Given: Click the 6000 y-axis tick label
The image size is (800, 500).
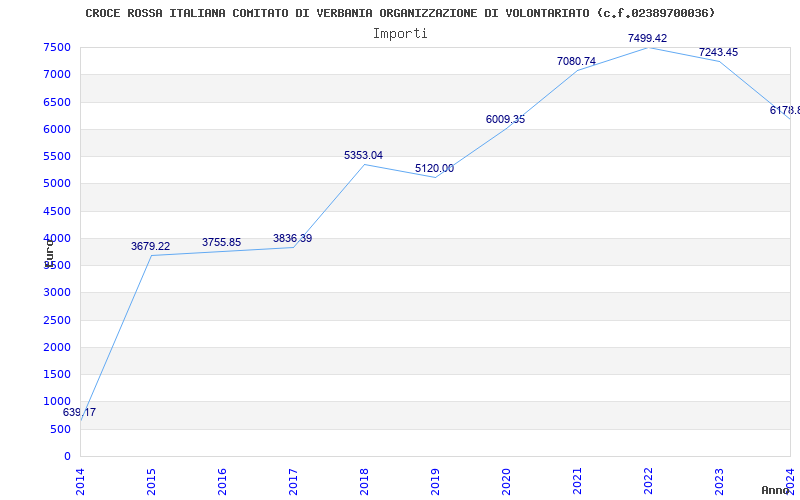Looking at the screenshot, I should coord(57,129).
